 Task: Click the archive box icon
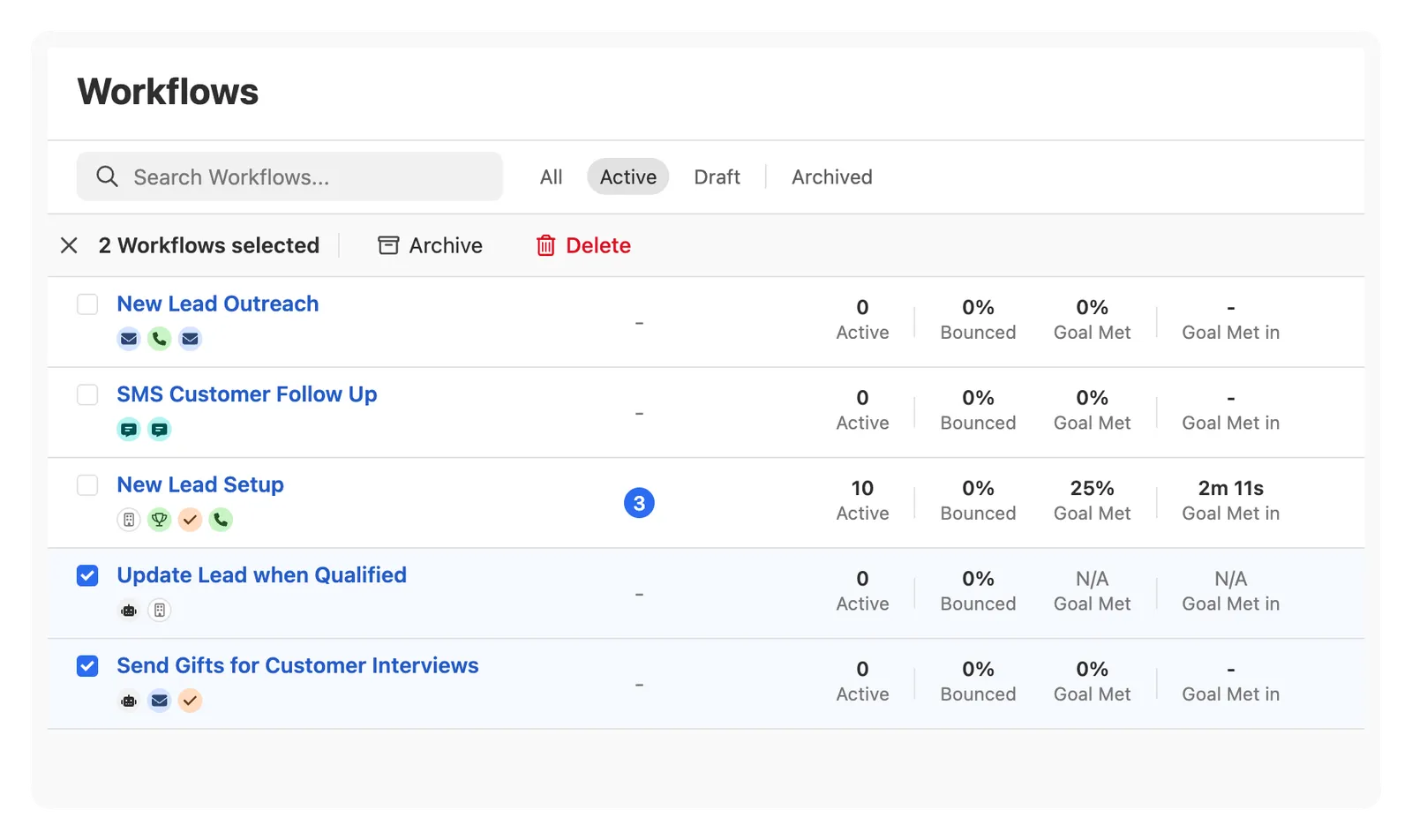tap(388, 245)
